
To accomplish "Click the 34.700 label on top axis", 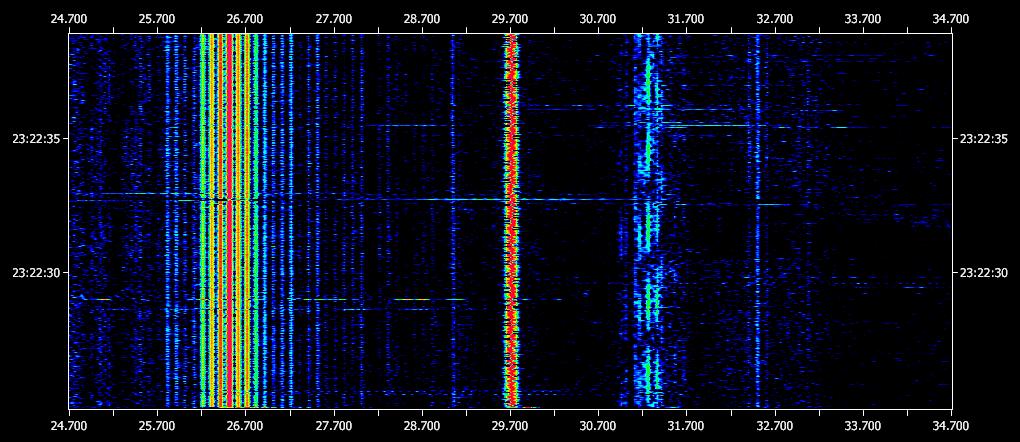I will click(x=951, y=18).
